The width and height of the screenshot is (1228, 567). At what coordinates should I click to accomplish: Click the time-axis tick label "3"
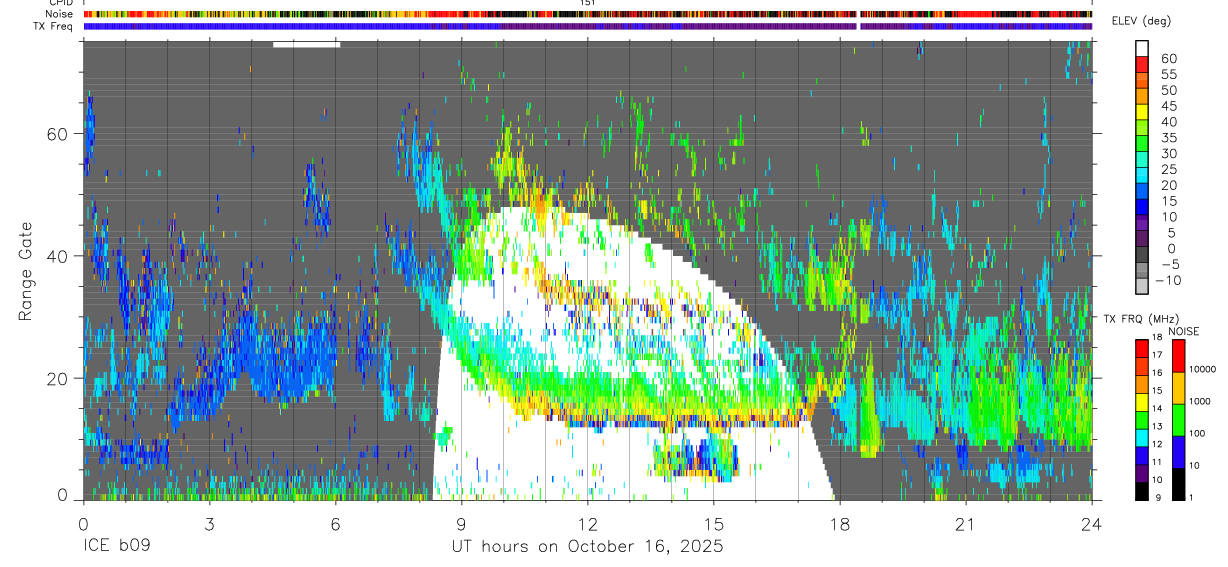[x=209, y=525]
